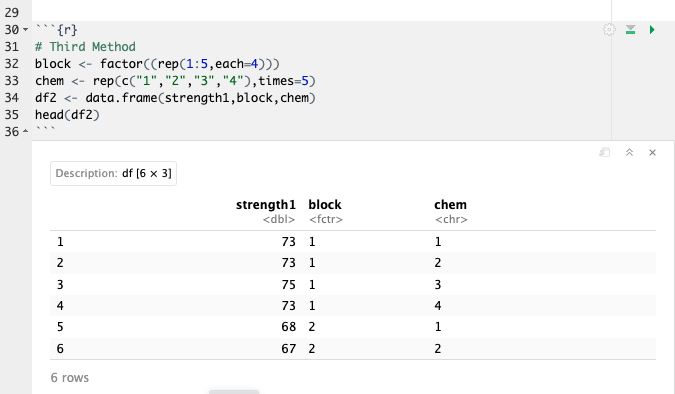
Task: Run current chunk green play button
Action: pos(652,30)
